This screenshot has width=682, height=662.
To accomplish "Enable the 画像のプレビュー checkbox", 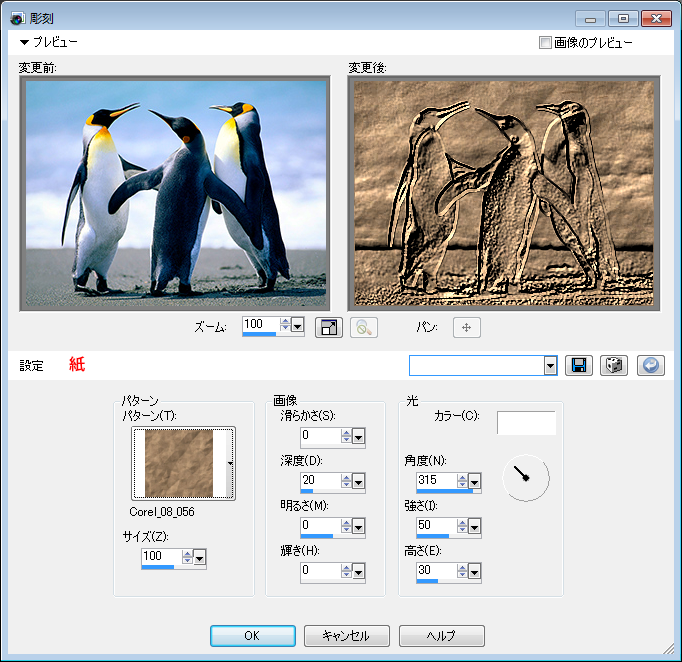I will coord(545,43).
